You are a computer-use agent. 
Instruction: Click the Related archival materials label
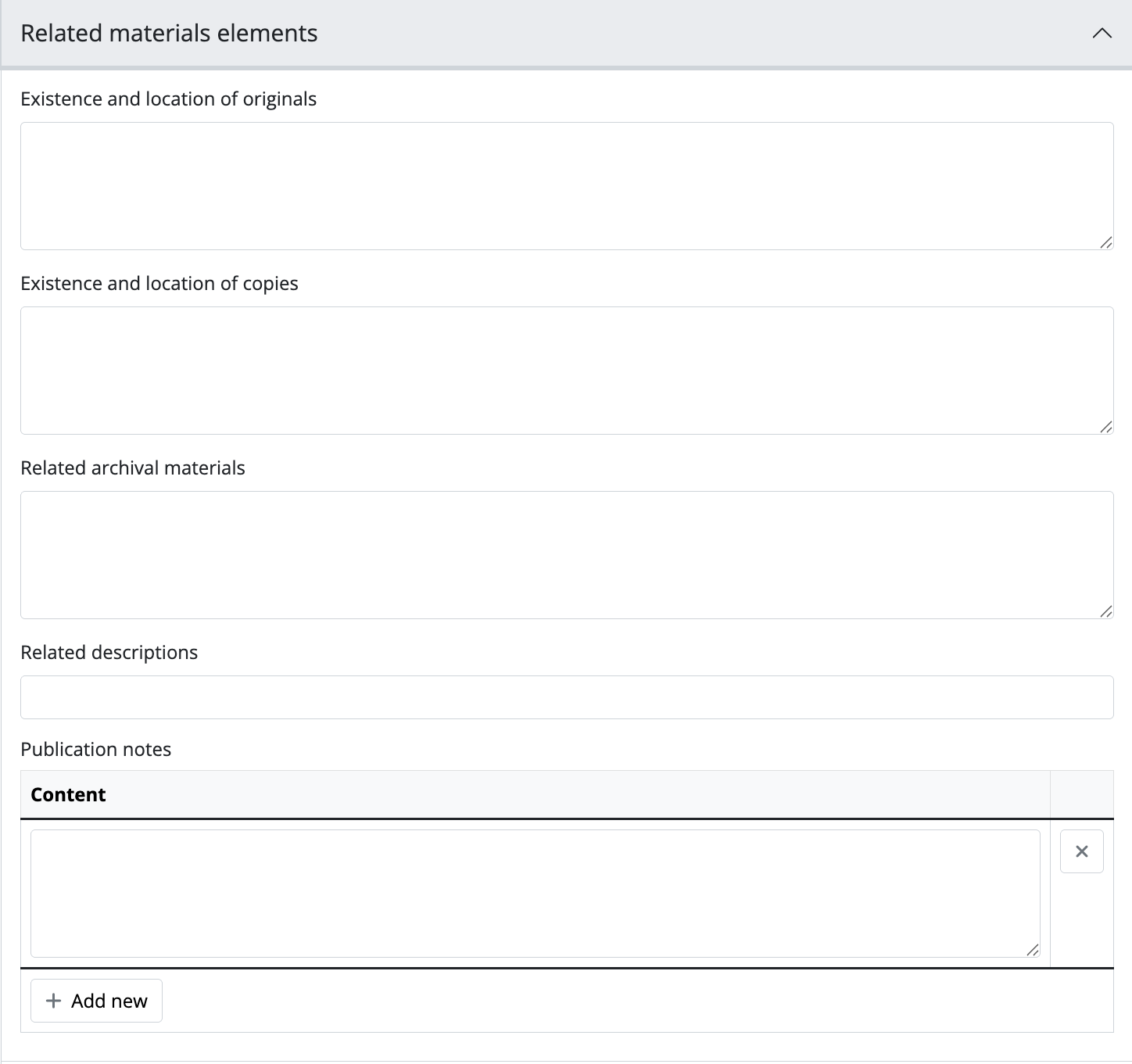(x=133, y=468)
